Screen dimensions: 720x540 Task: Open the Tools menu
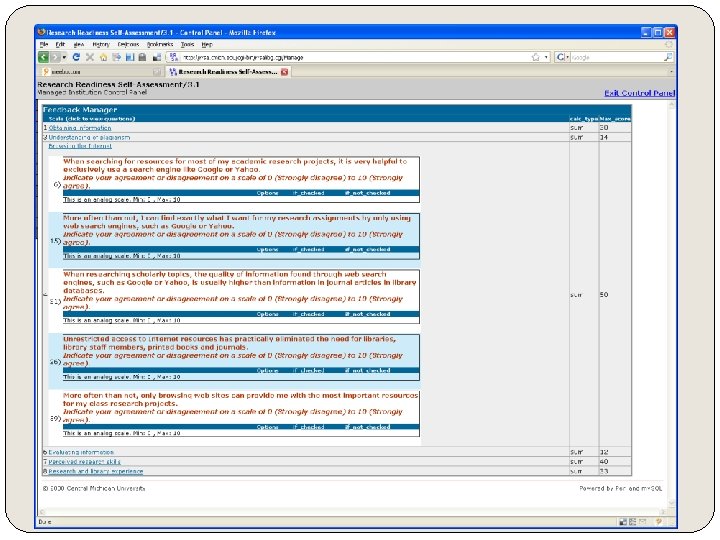pos(187,45)
